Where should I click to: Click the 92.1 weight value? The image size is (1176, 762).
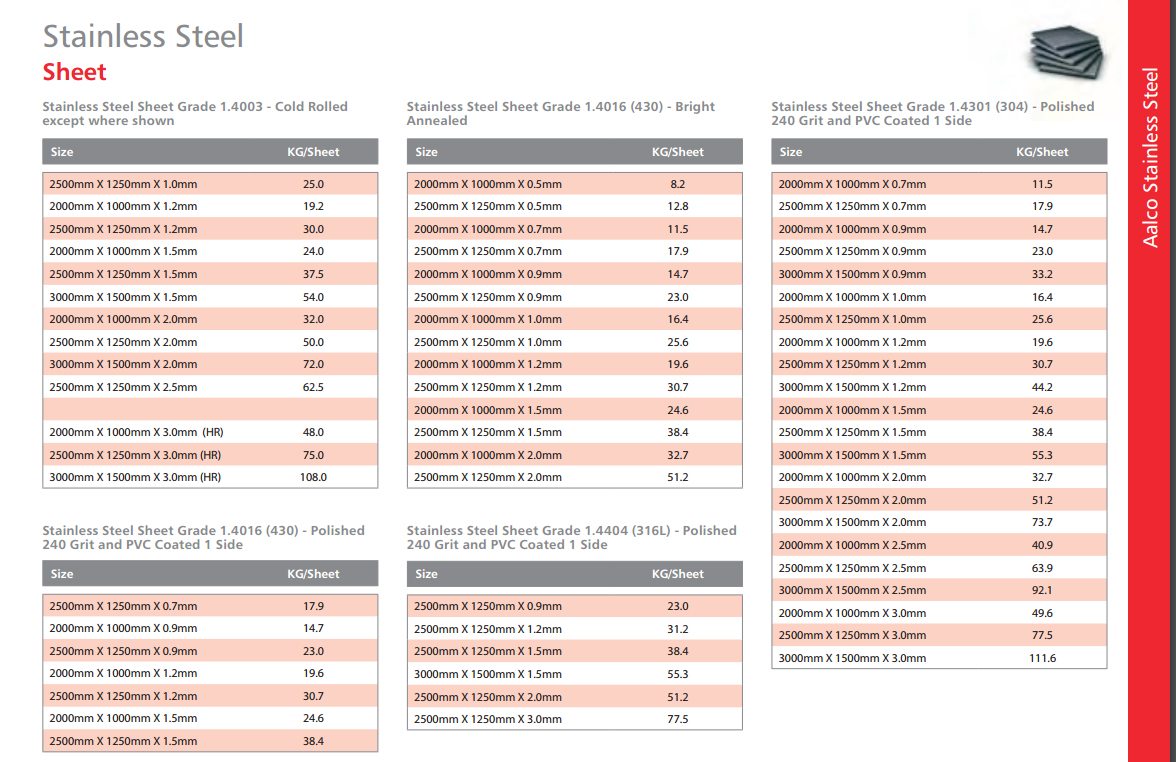[x=1042, y=590]
